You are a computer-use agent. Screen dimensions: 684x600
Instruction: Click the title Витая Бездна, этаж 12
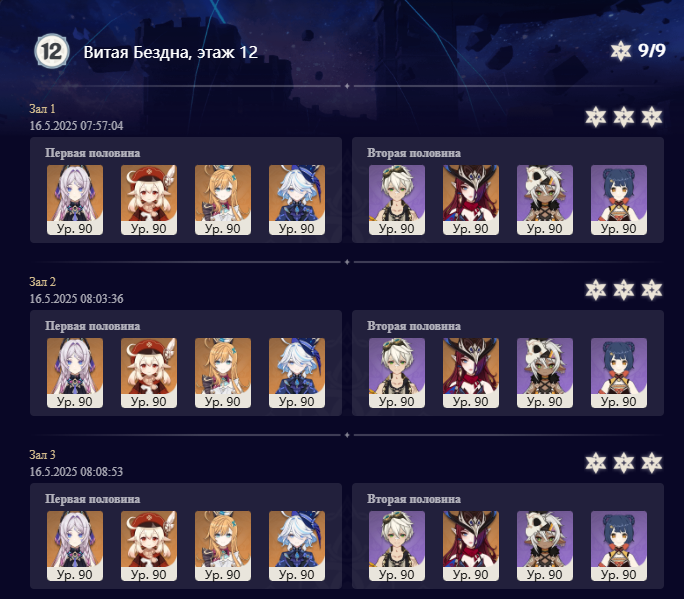click(x=171, y=52)
